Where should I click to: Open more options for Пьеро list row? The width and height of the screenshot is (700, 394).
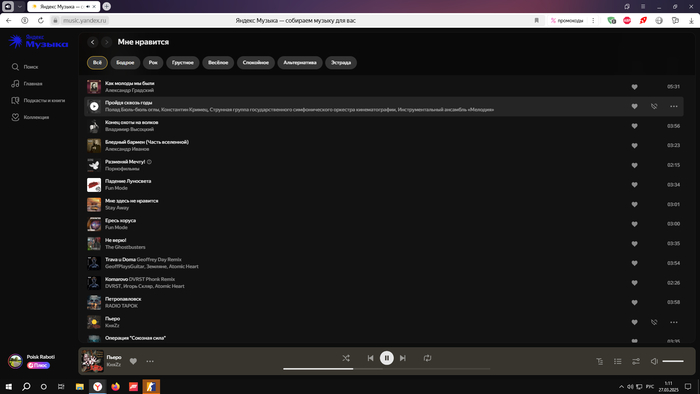tap(674, 322)
